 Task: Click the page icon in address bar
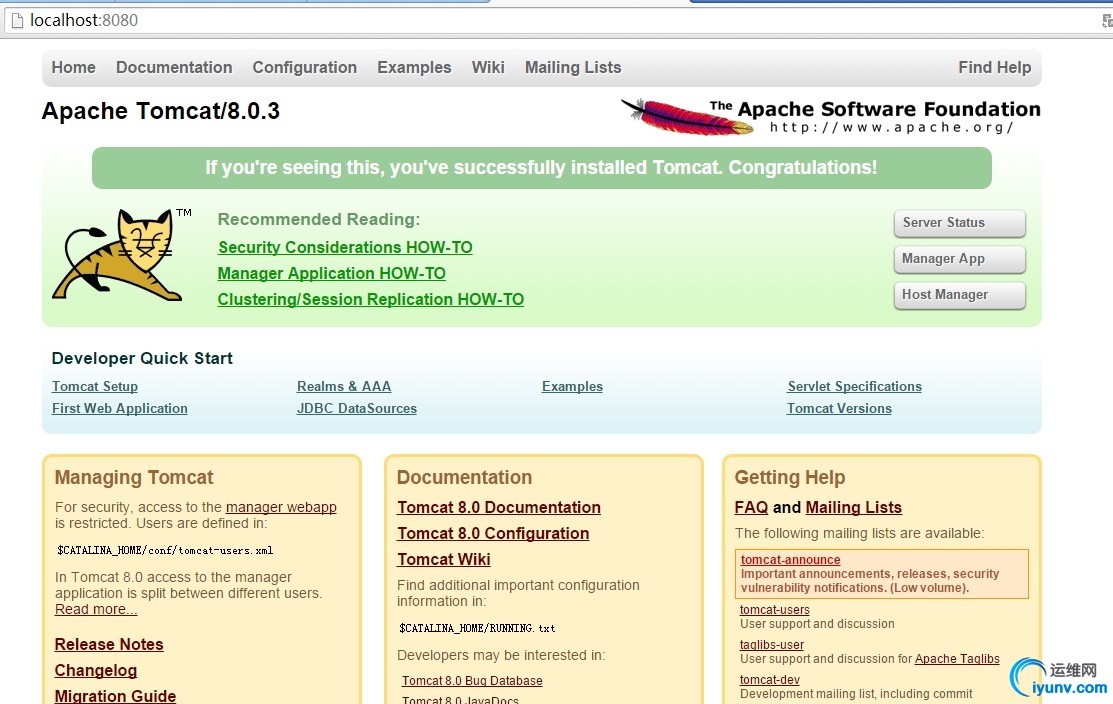coord(17,21)
